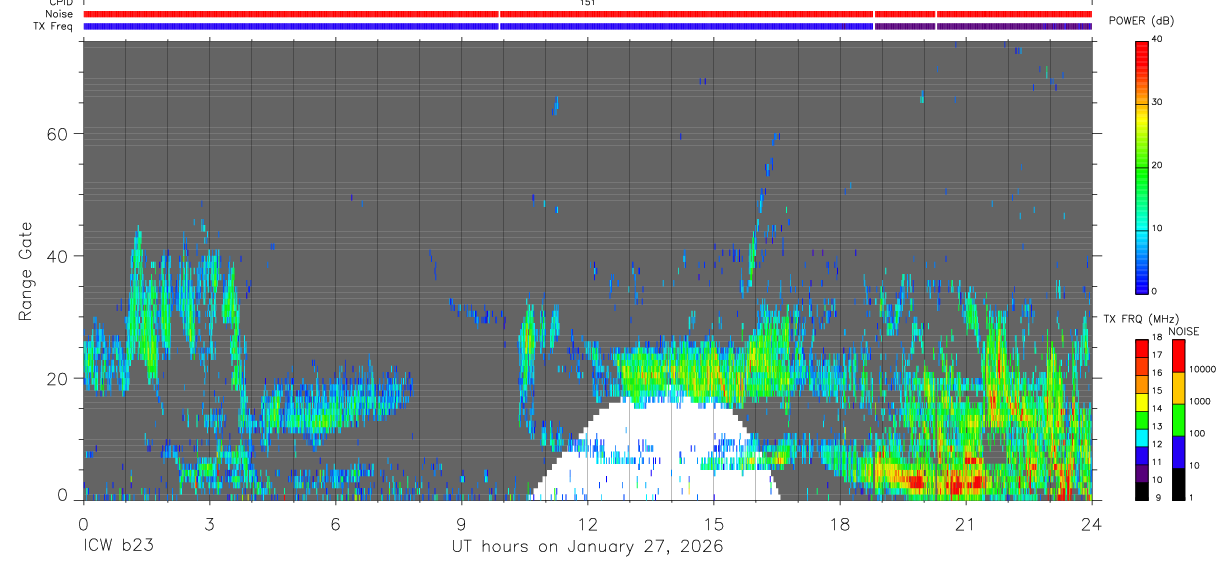Viewport: 1228px width, 567px height.
Task: Click the "15" tick on the UT hours axis
Action: pos(714,523)
